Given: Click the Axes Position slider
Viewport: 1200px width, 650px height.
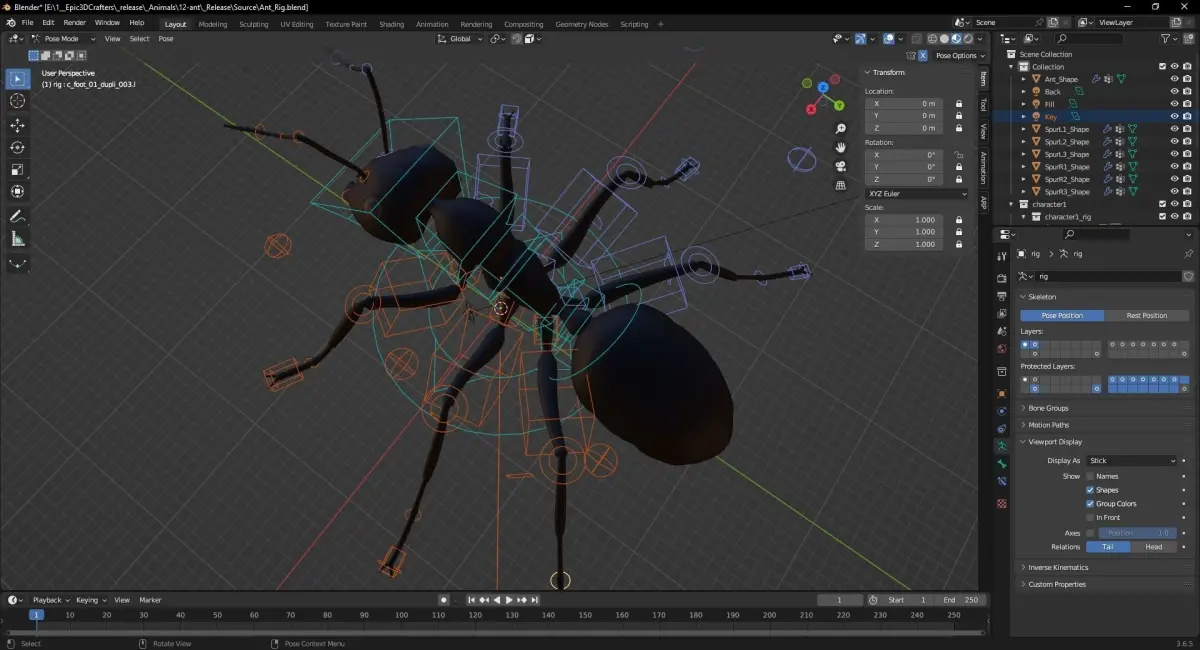Looking at the screenshot, I should tap(1138, 533).
